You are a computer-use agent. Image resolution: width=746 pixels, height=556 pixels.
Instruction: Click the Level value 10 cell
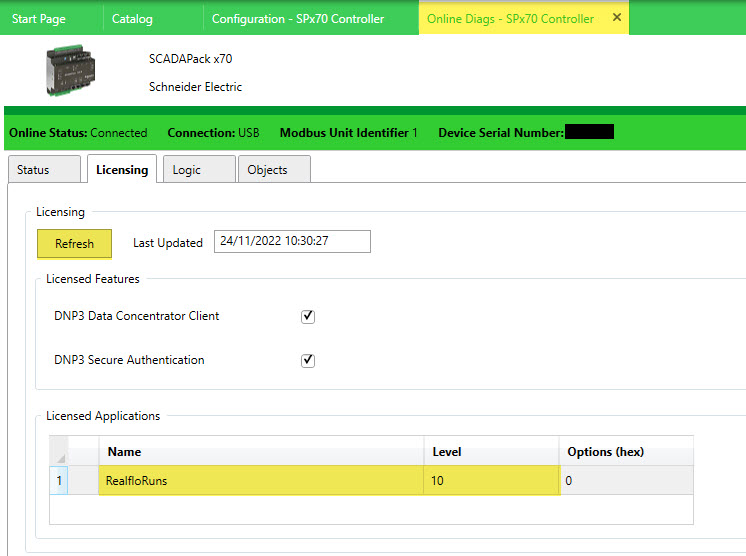point(491,480)
